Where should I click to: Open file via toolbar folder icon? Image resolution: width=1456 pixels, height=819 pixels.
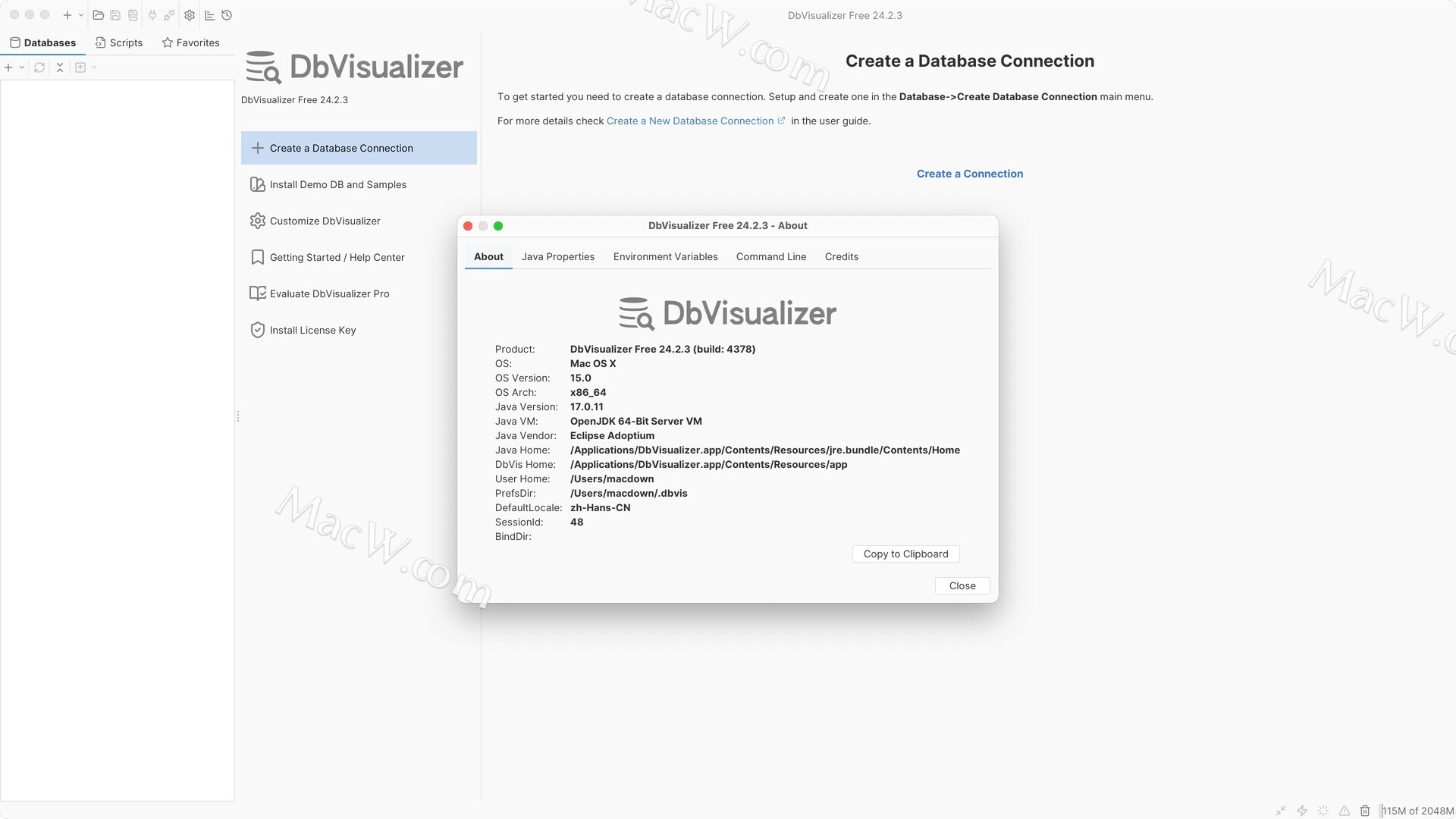pos(99,15)
